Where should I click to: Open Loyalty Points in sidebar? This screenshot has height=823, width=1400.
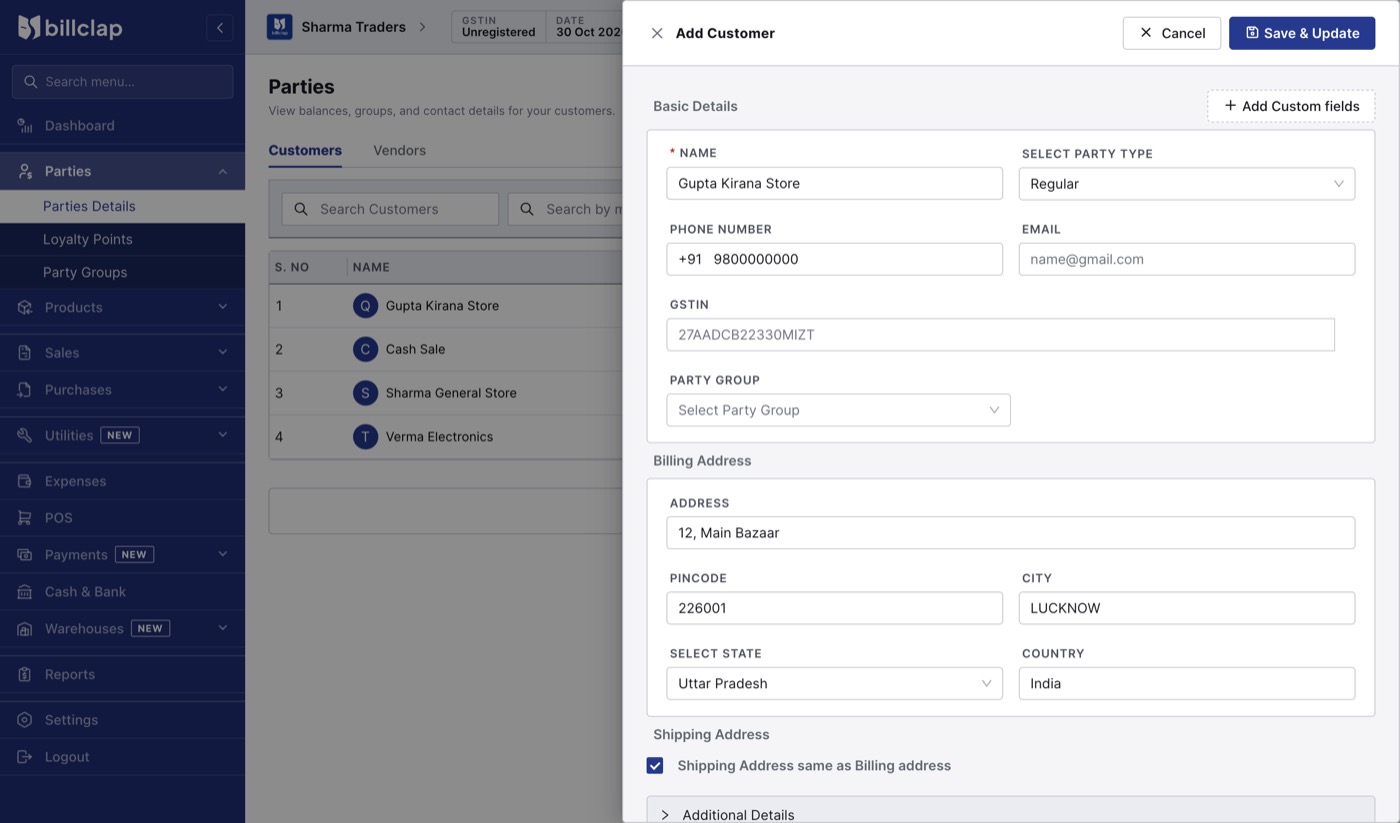click(122, 239)
